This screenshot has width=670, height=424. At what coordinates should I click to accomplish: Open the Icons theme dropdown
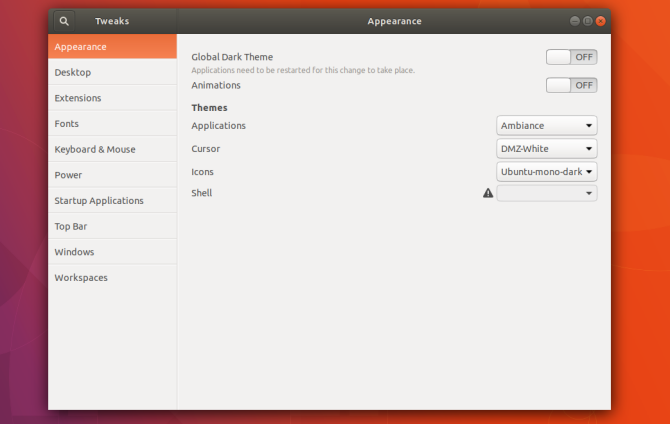pyautogui.click(x=547, y=172)
